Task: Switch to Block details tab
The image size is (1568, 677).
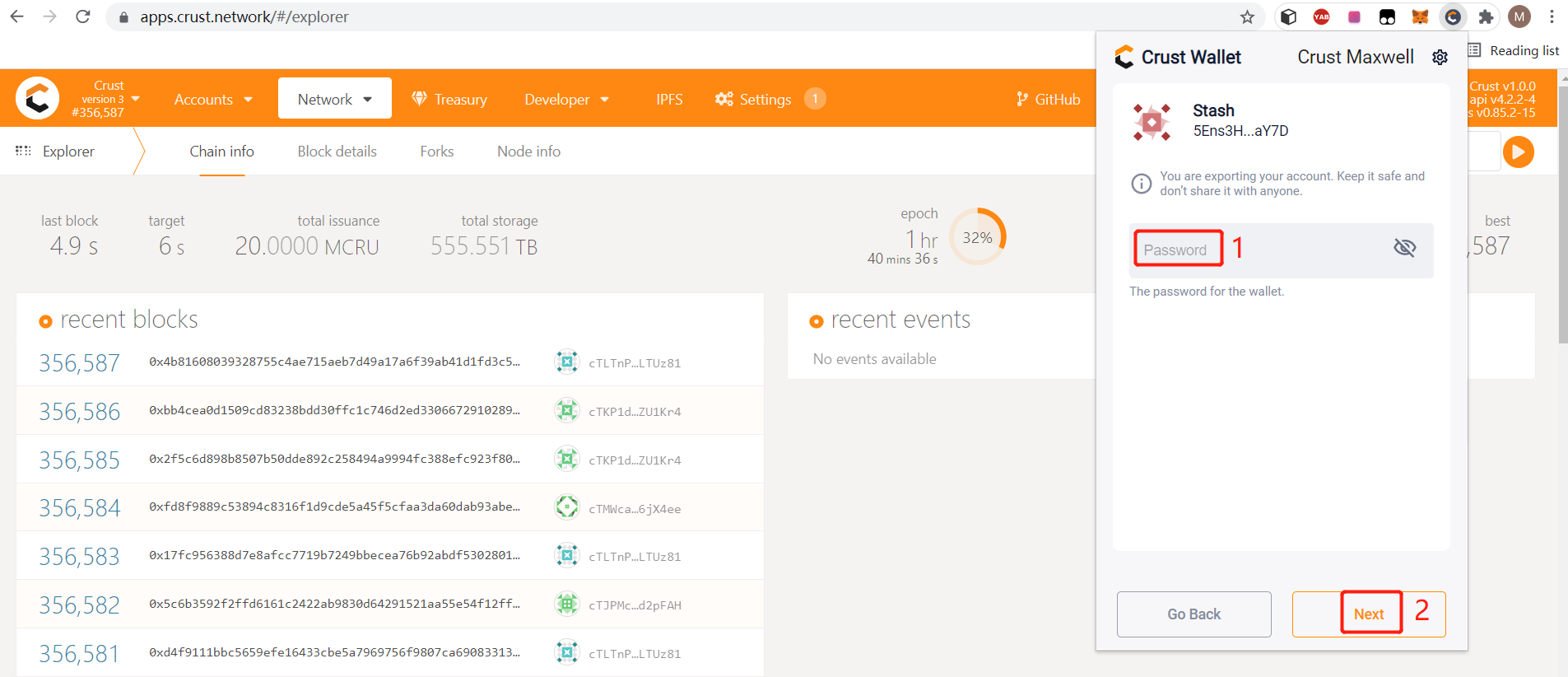Action: (337, 152)
